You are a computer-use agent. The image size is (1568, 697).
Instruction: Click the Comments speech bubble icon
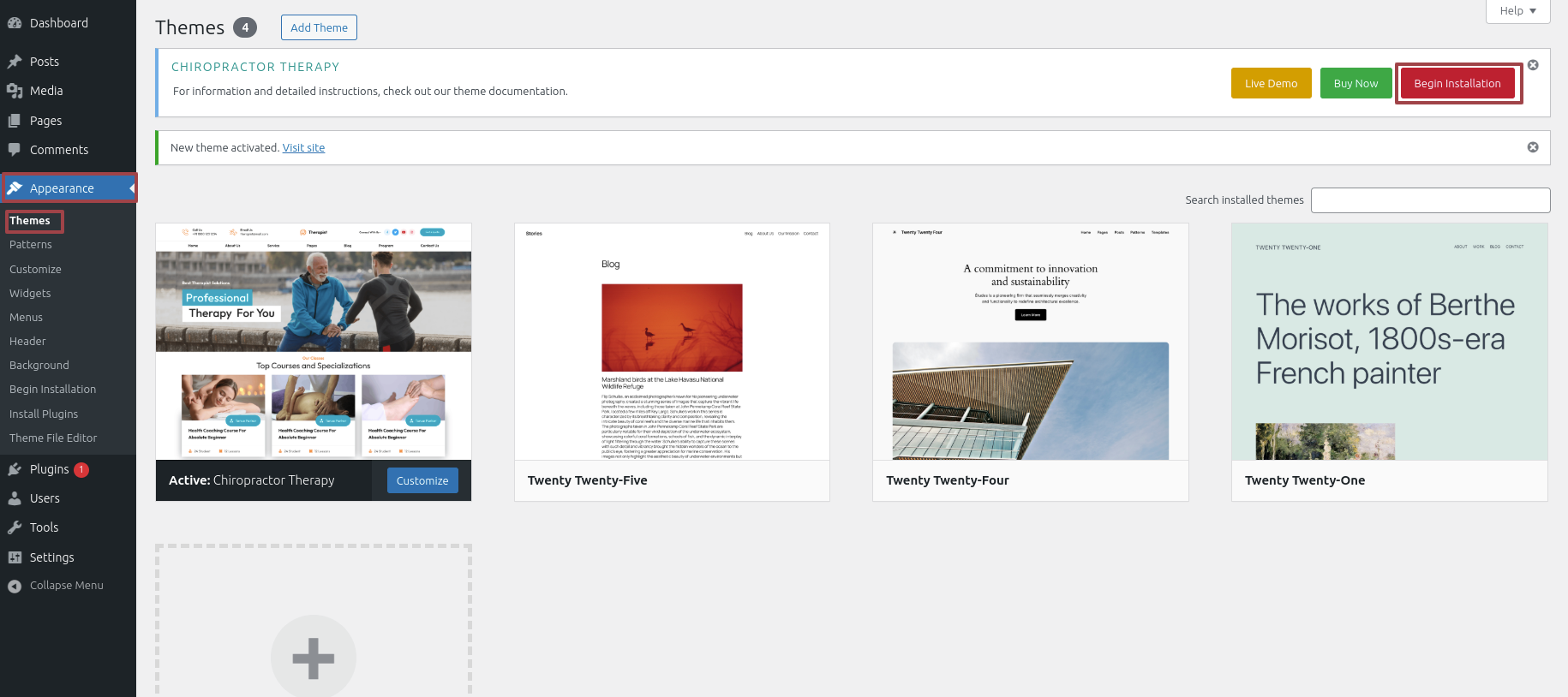[15, 150]
